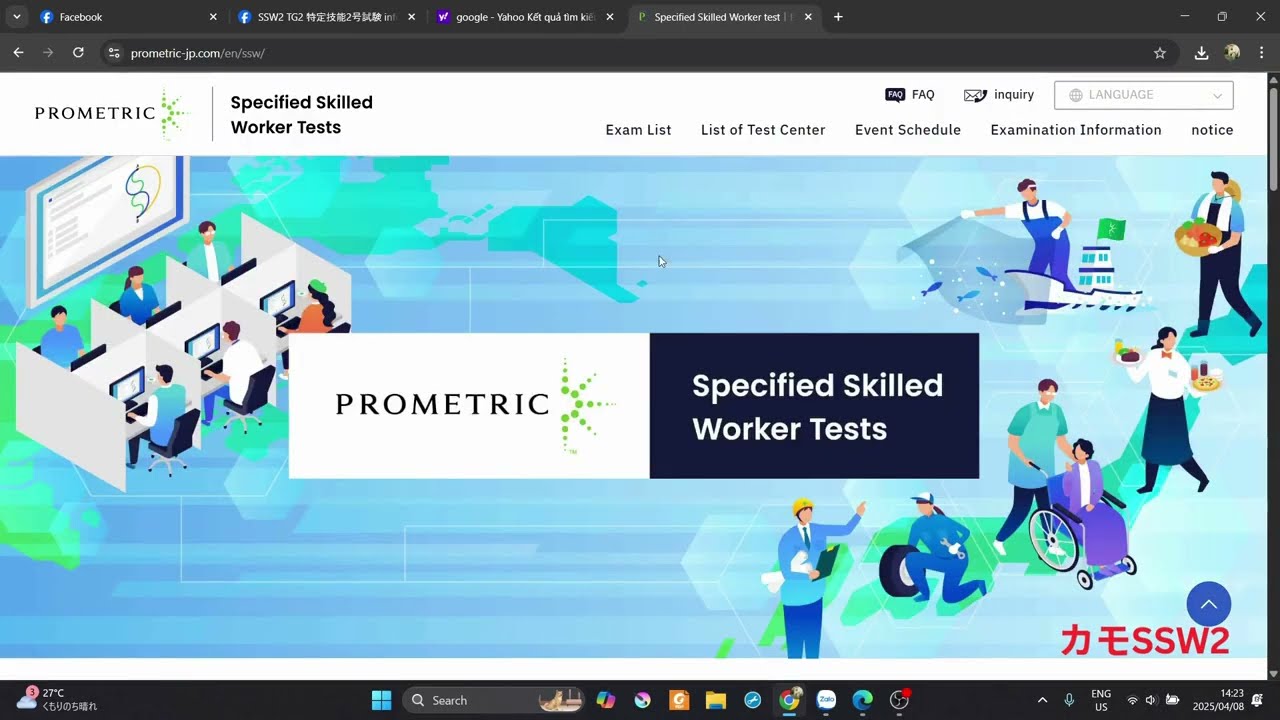Open OBS Studio taskbar icon
The width and height of the screenshot is (1280, 720).
pos(900,700)
